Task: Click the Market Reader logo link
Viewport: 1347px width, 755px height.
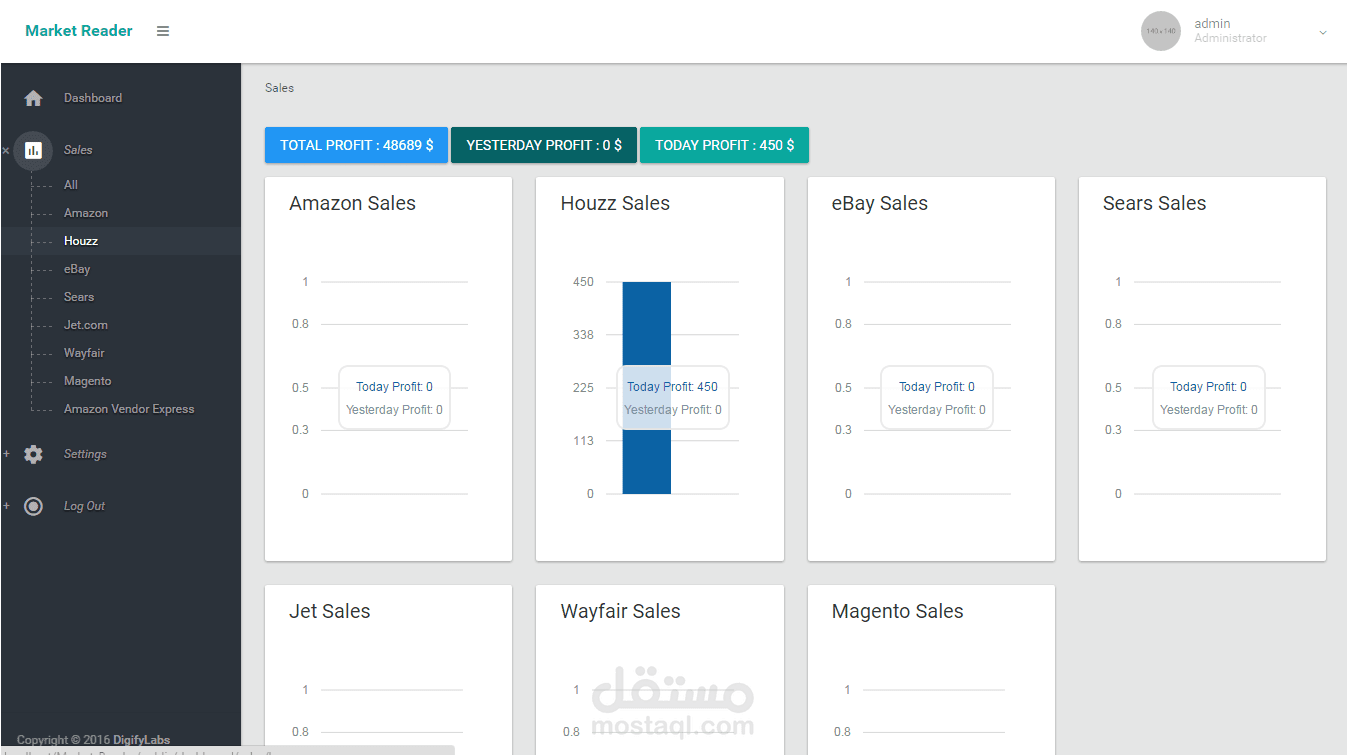Action: pyautogui.click(x=79, y=31)
